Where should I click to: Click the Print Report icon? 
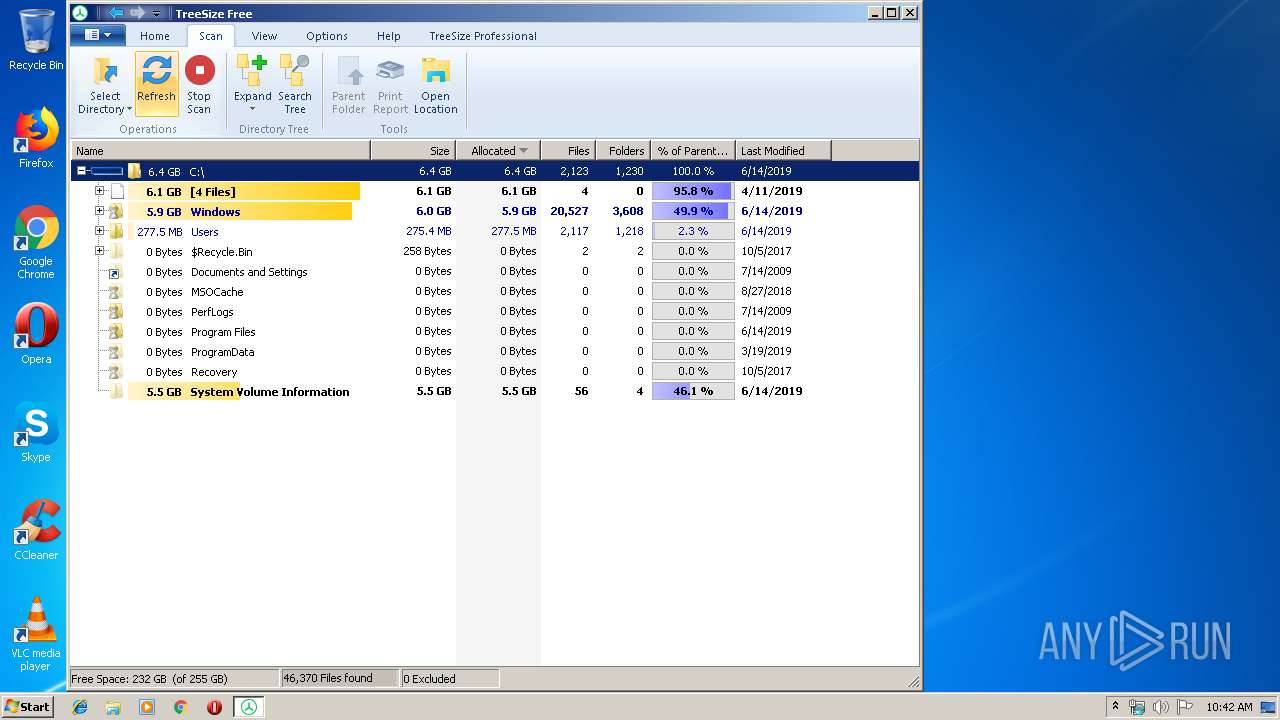coord(390,72)
